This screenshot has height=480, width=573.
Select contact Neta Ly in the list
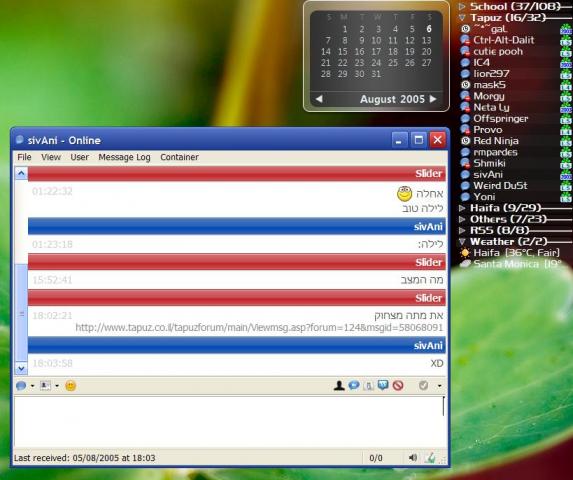491,107
